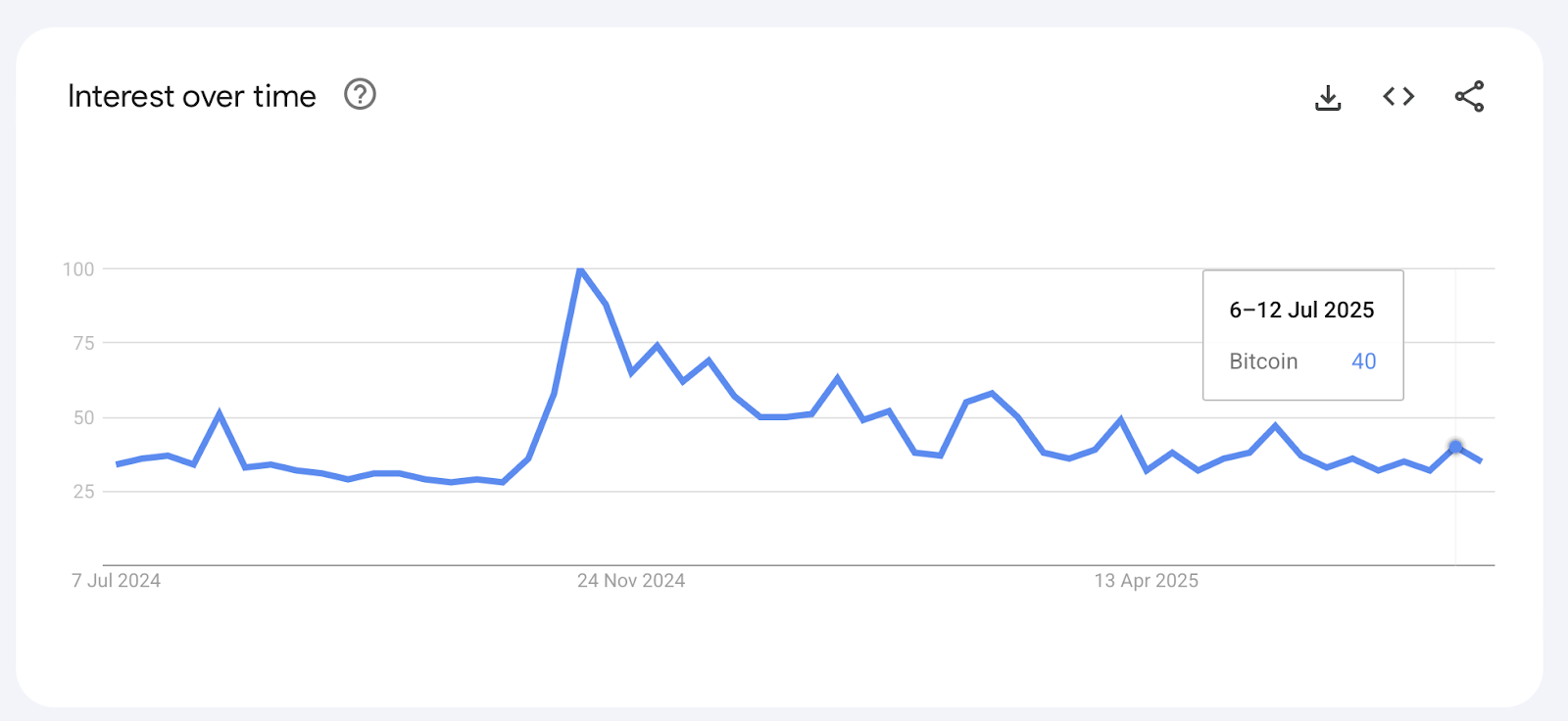This screenshot has width=1568, height=721.
Task: Download the interest data as CSV
Action: point(1328,97)
